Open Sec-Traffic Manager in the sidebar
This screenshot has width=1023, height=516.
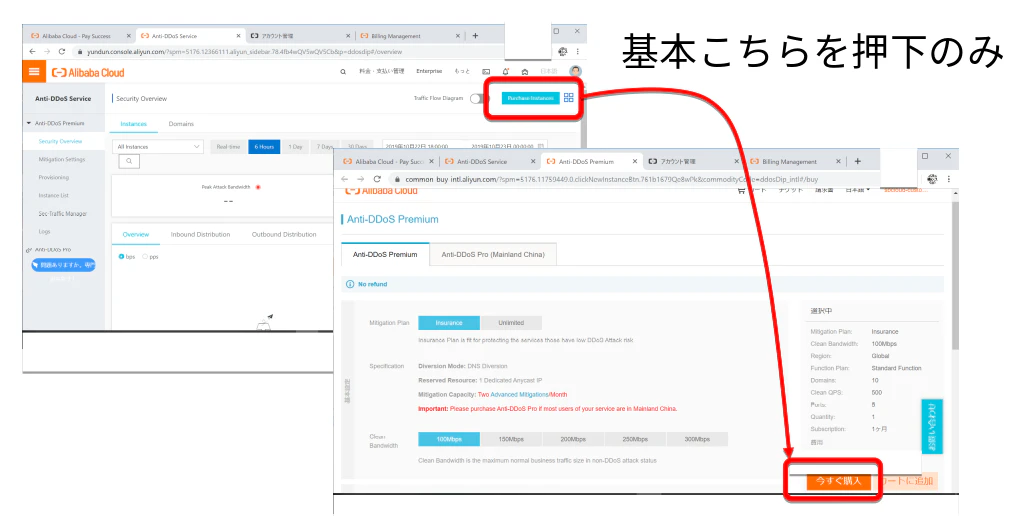62,213
